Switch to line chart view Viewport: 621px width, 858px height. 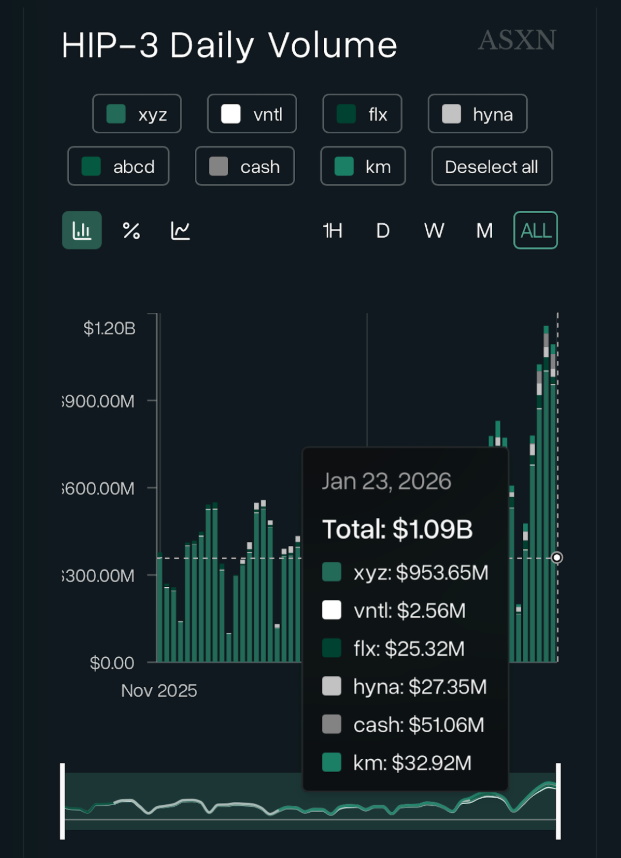(180, 231)
